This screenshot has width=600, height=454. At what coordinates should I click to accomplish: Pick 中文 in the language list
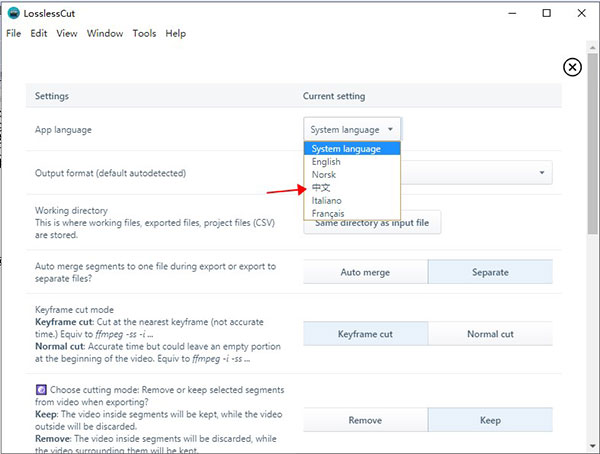point(321,188)
